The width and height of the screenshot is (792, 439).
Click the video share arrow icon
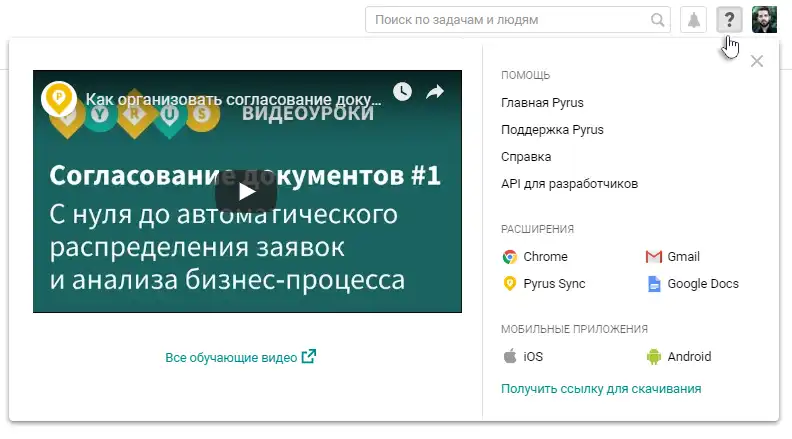[x=435, y=91]
